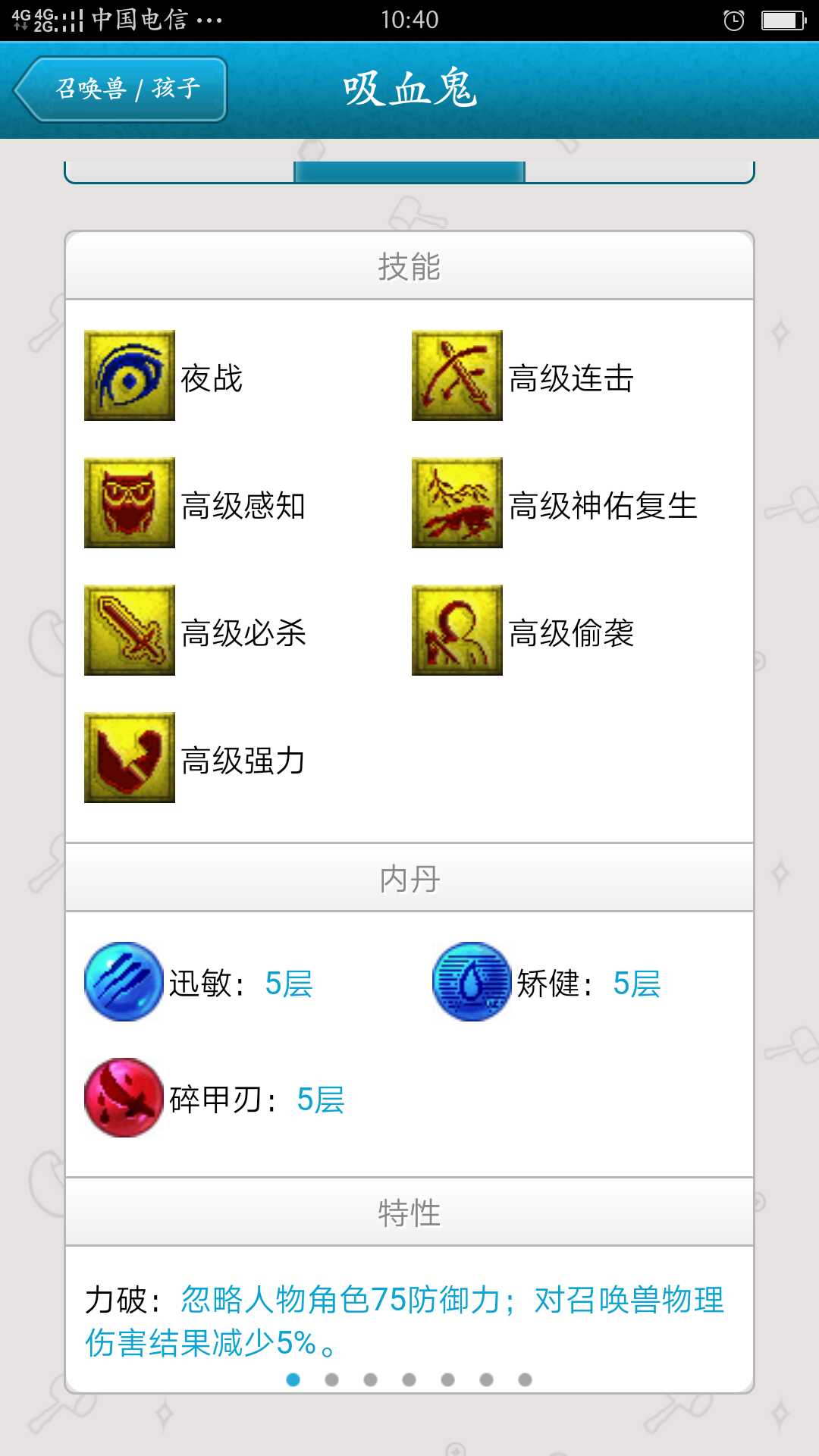
Task: Switch to the left tab segment
Action: click(x=180, y=172)
